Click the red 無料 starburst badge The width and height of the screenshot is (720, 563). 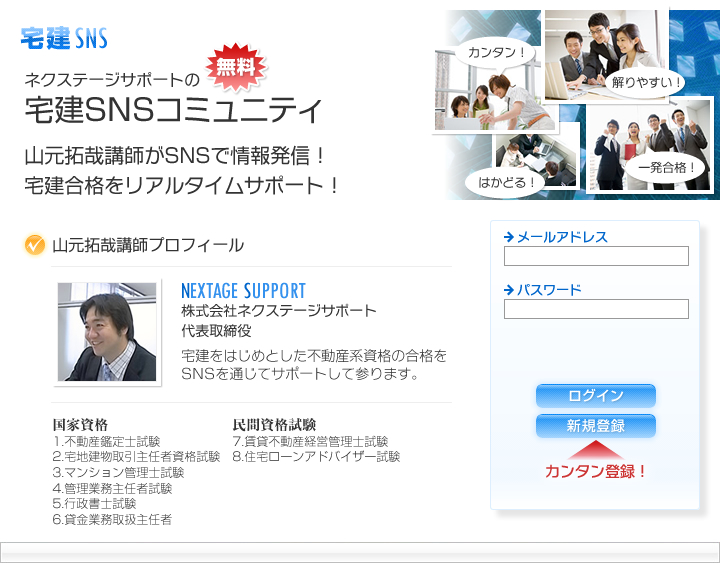coord(236,68)
